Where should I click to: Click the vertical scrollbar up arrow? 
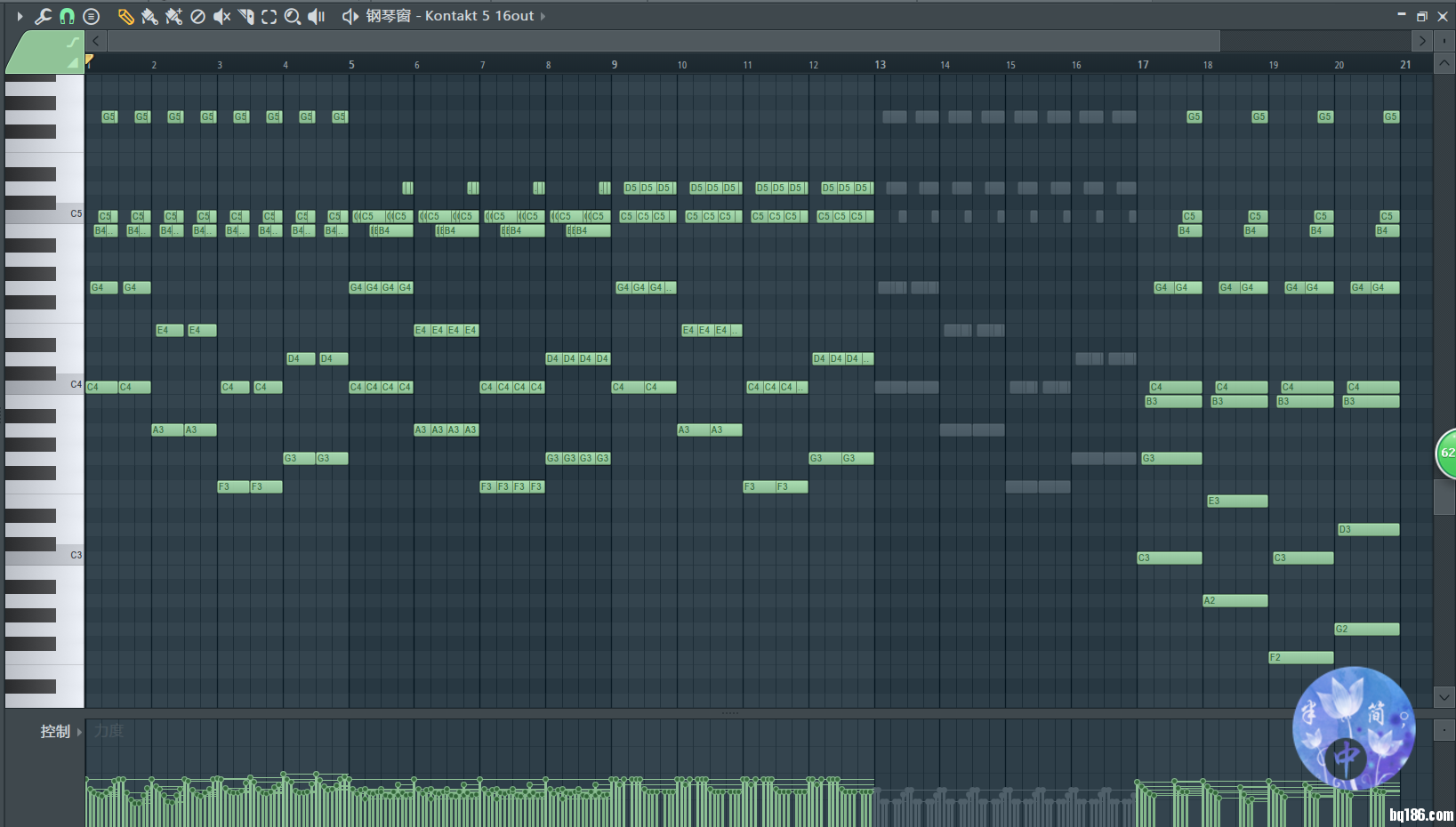pyautogui.click(x=1444, y=63)
